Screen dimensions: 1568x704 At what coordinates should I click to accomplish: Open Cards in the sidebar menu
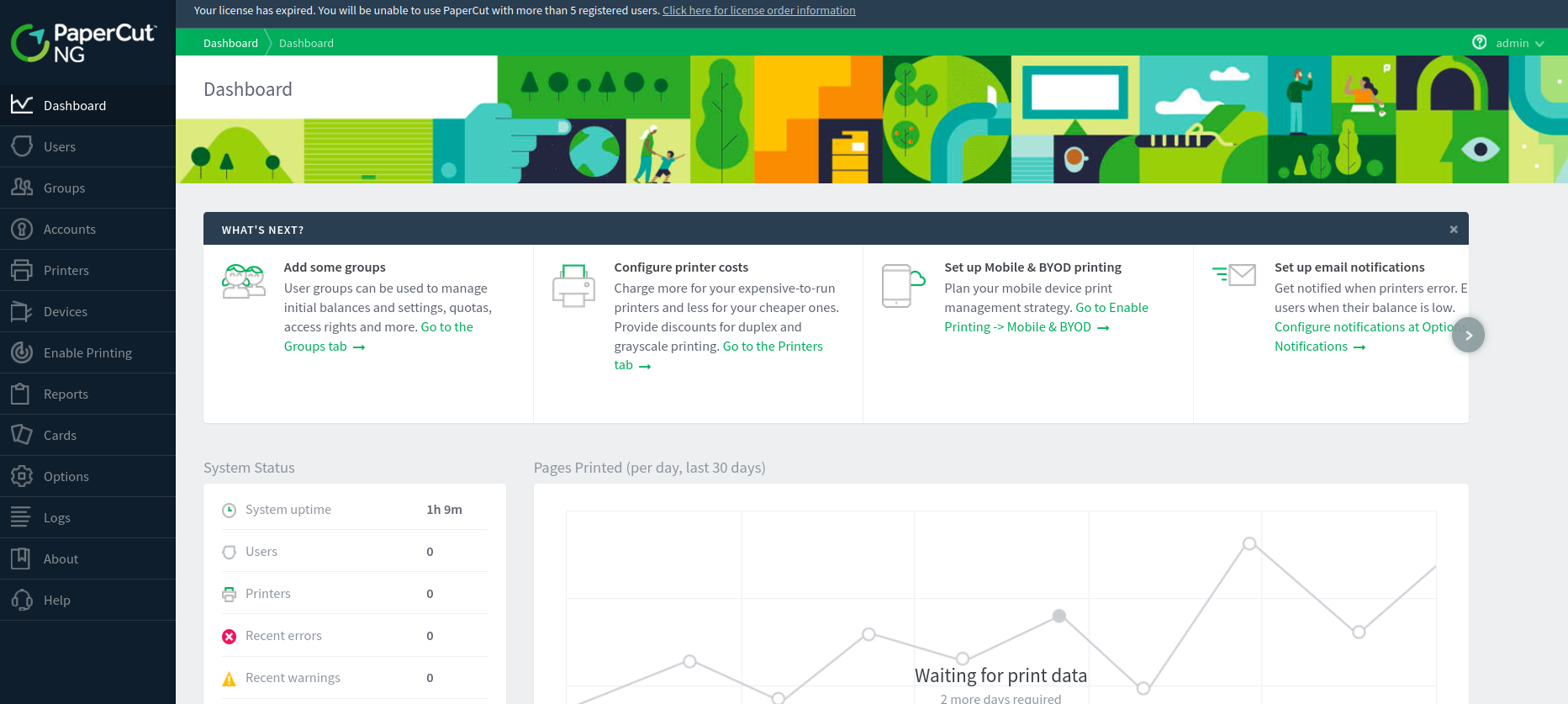87,435
